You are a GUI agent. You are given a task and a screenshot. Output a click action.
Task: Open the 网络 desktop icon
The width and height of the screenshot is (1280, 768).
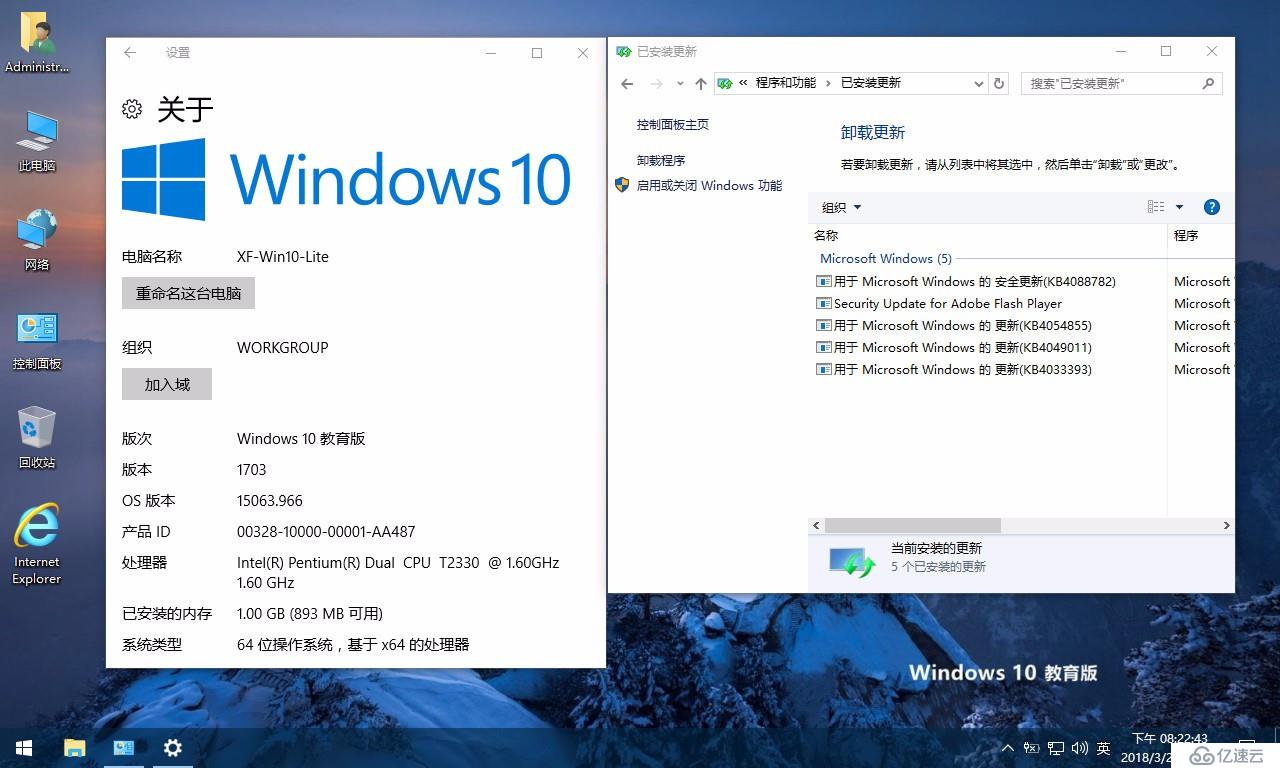pos(37,240)
